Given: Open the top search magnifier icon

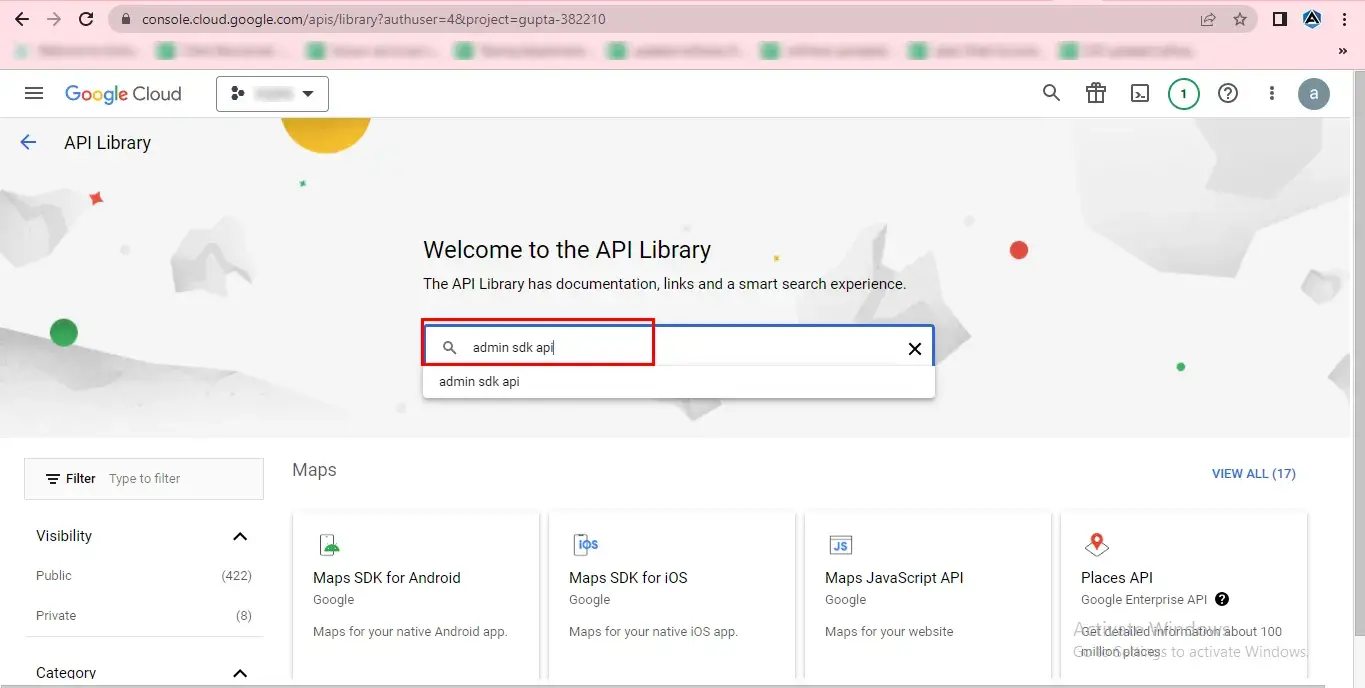Looking at the screenshot, I should (x=1051, y=93).
